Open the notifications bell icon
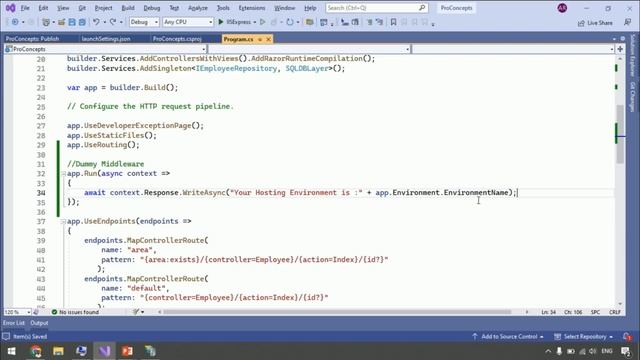640x360 pixels. coord(627,337)
